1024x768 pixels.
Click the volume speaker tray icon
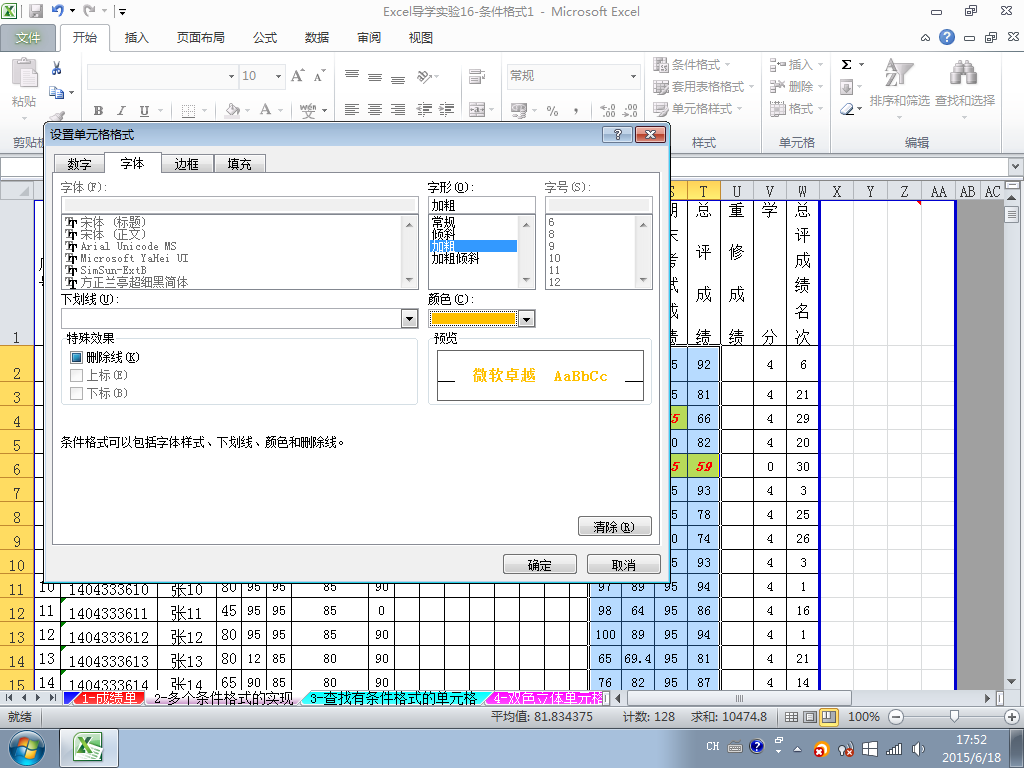click(x=918, y=748)
